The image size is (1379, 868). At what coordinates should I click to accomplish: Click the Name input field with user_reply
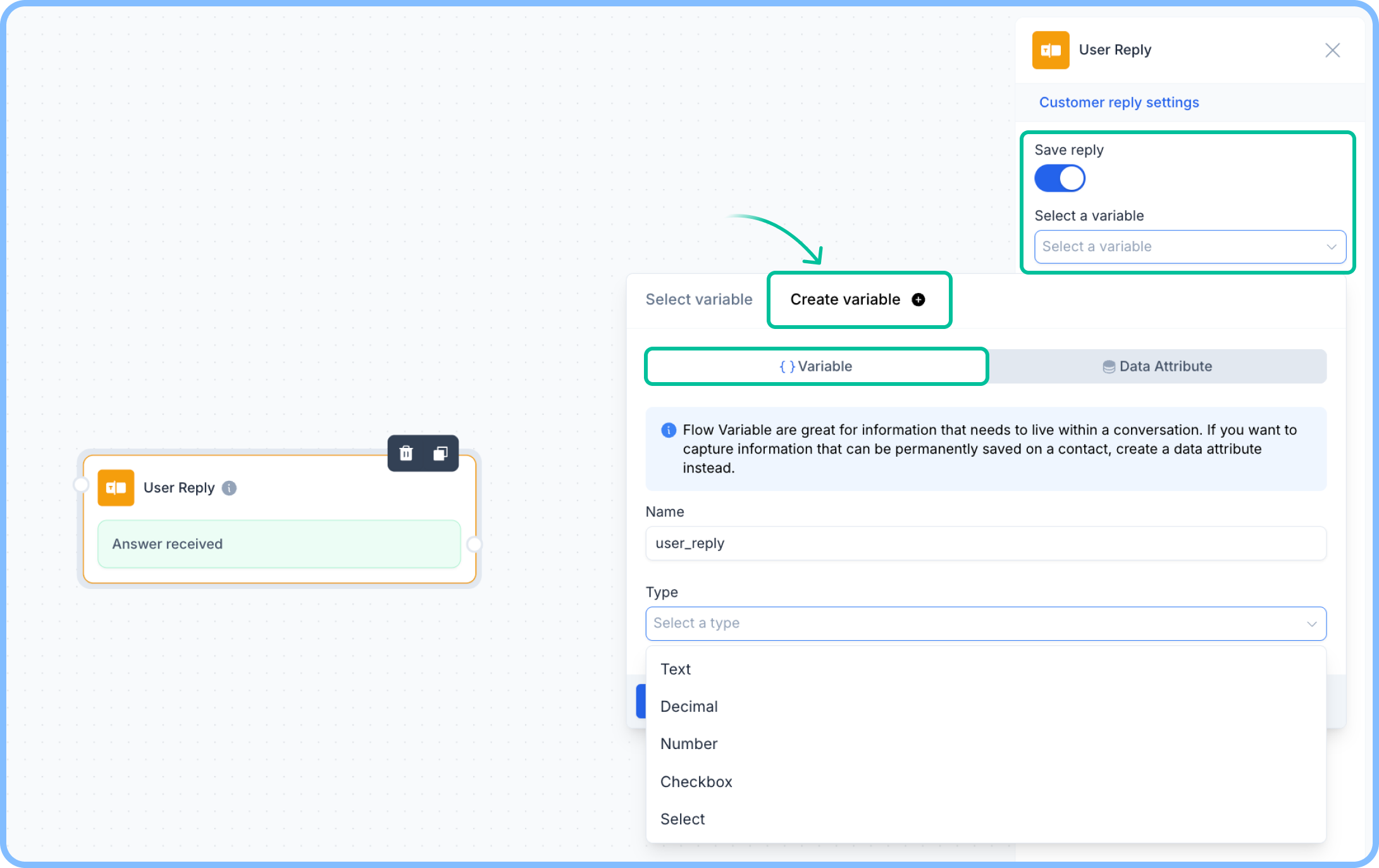(x=985, y=543)
